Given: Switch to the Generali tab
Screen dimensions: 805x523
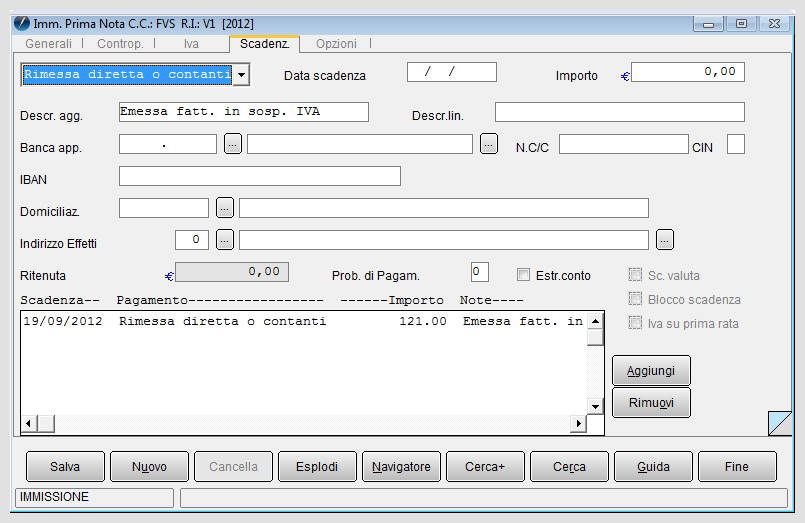Looking at the screenshot, I should click(48, 44).
